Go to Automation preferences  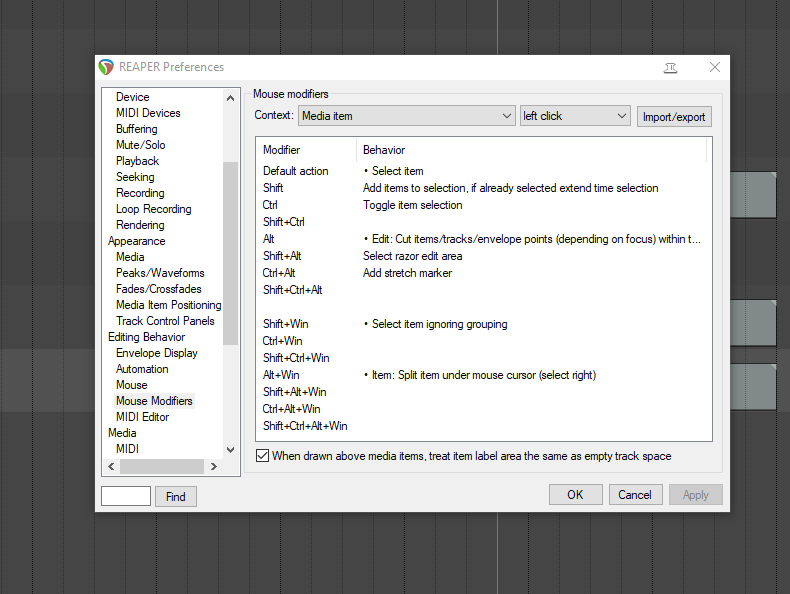coord(142,369)
